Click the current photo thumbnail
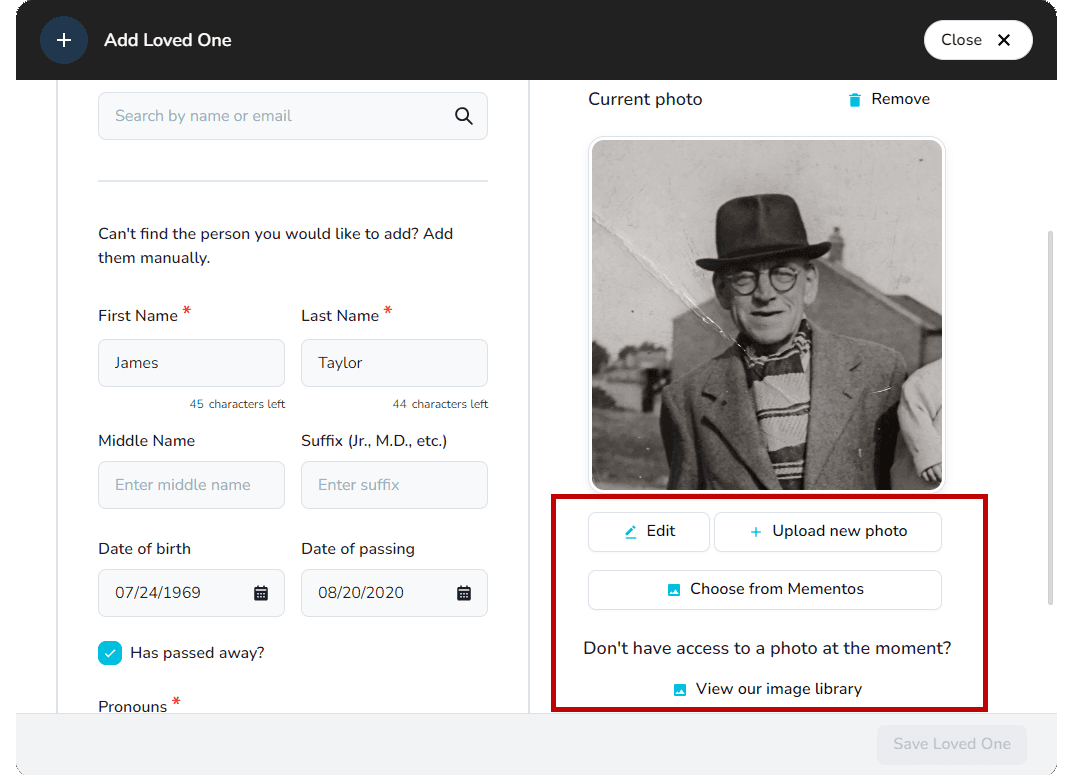Image resolution: width=1071 pixels, height=775 pixels. coord(767,314)
